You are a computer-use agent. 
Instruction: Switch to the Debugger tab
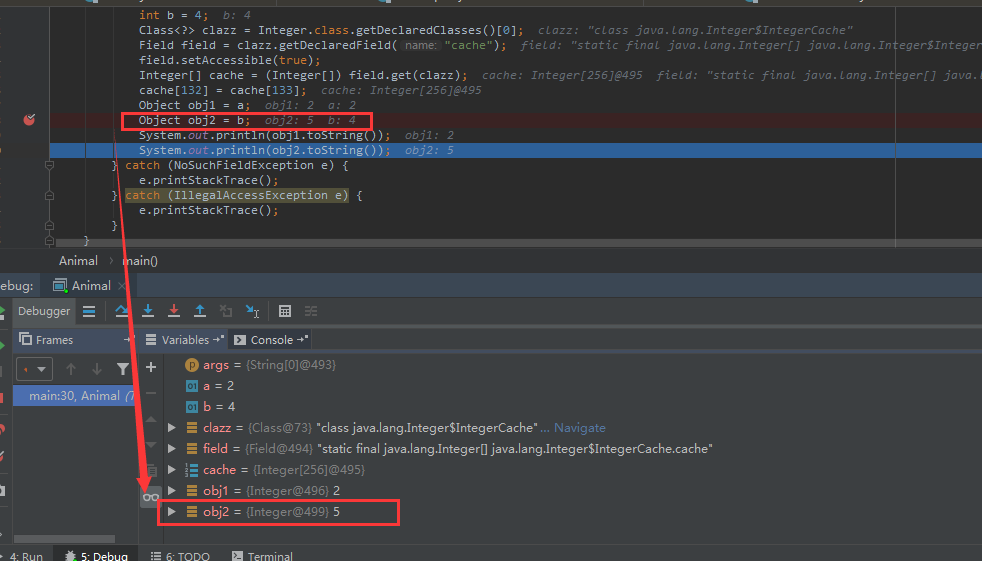coord(44,311)
